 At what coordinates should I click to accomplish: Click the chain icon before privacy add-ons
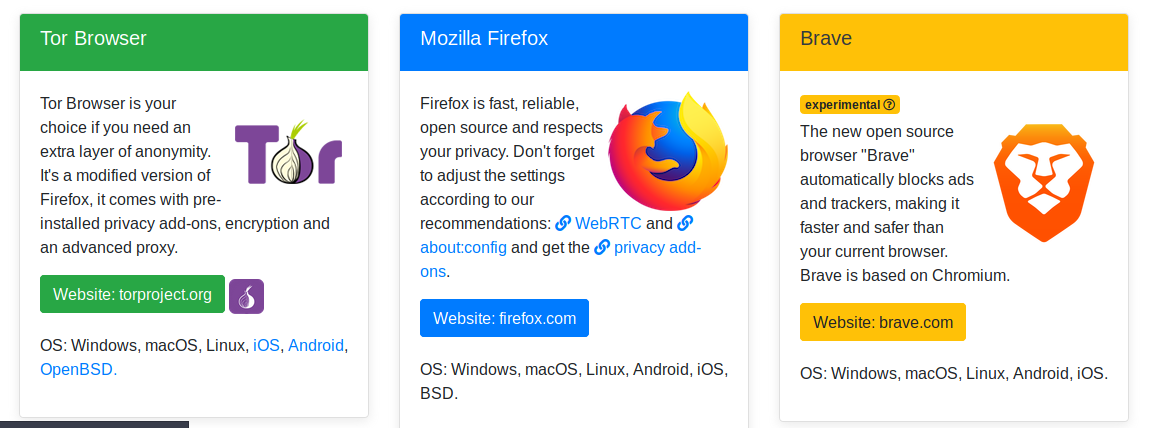pos(602,247)
